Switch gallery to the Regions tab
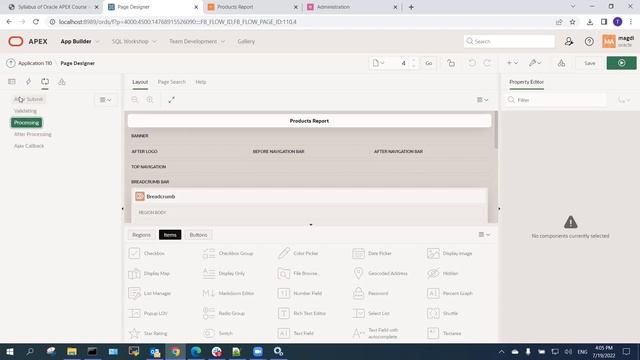The height and width of the screenshot is (360, 640). (x=141, y=235)
